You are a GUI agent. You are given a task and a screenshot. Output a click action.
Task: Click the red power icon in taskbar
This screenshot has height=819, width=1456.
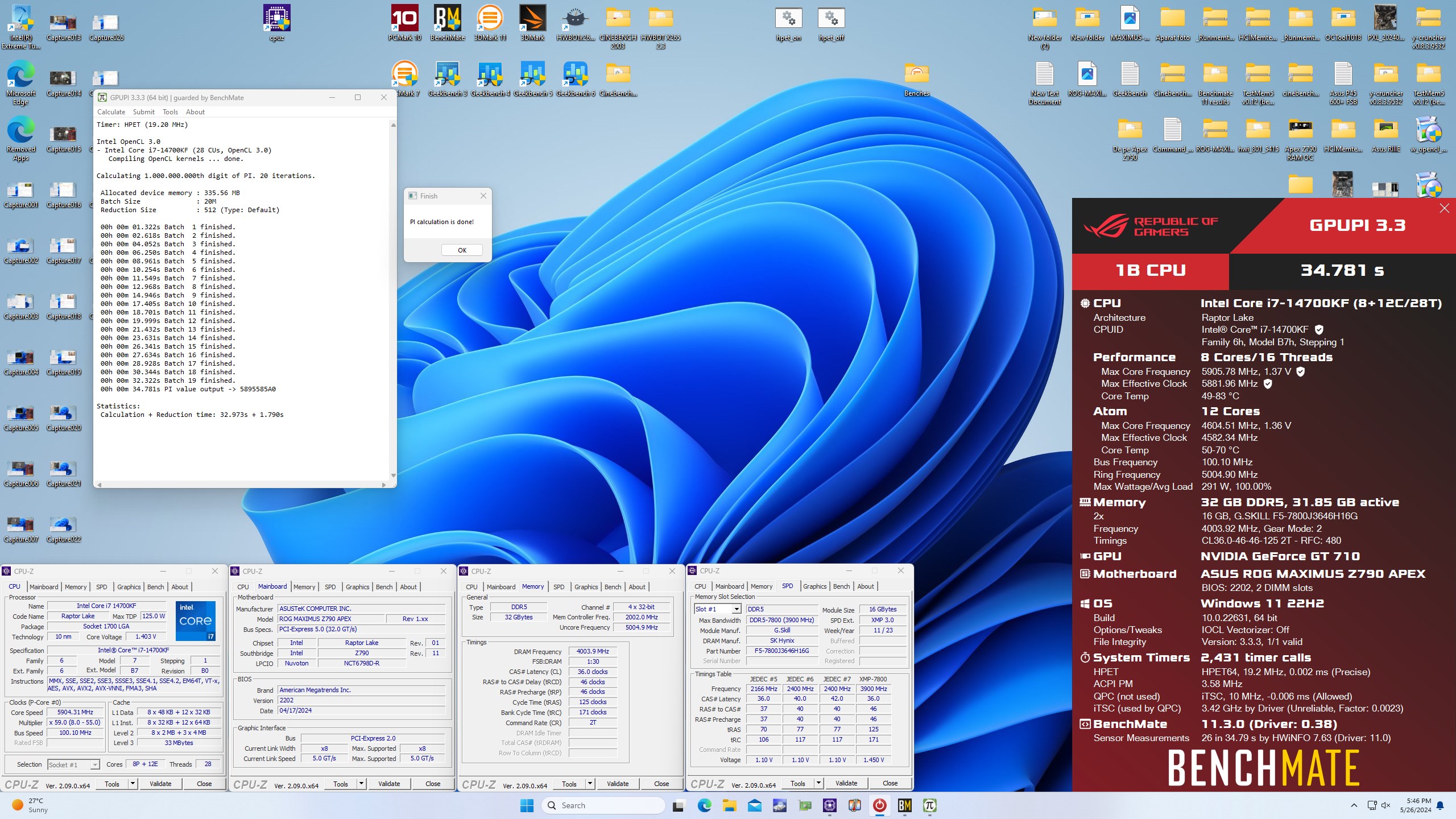pos(879,805)
